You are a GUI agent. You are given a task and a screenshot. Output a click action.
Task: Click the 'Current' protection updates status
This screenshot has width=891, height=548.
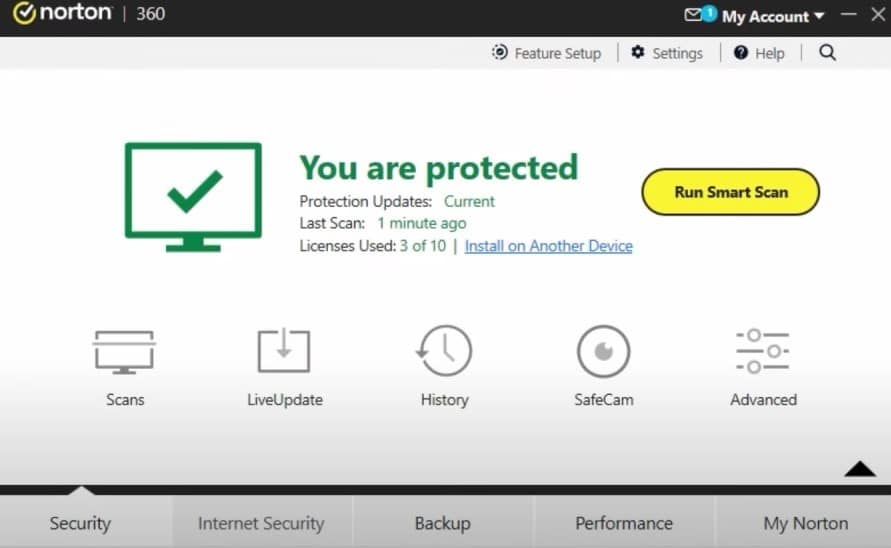coord(469,201)
